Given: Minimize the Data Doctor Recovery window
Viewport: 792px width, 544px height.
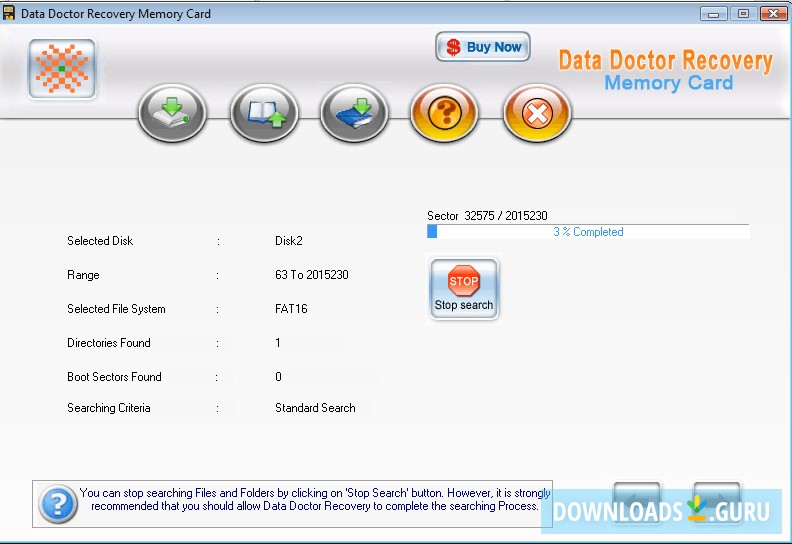Looking at the screenshot, I should 713,14.
